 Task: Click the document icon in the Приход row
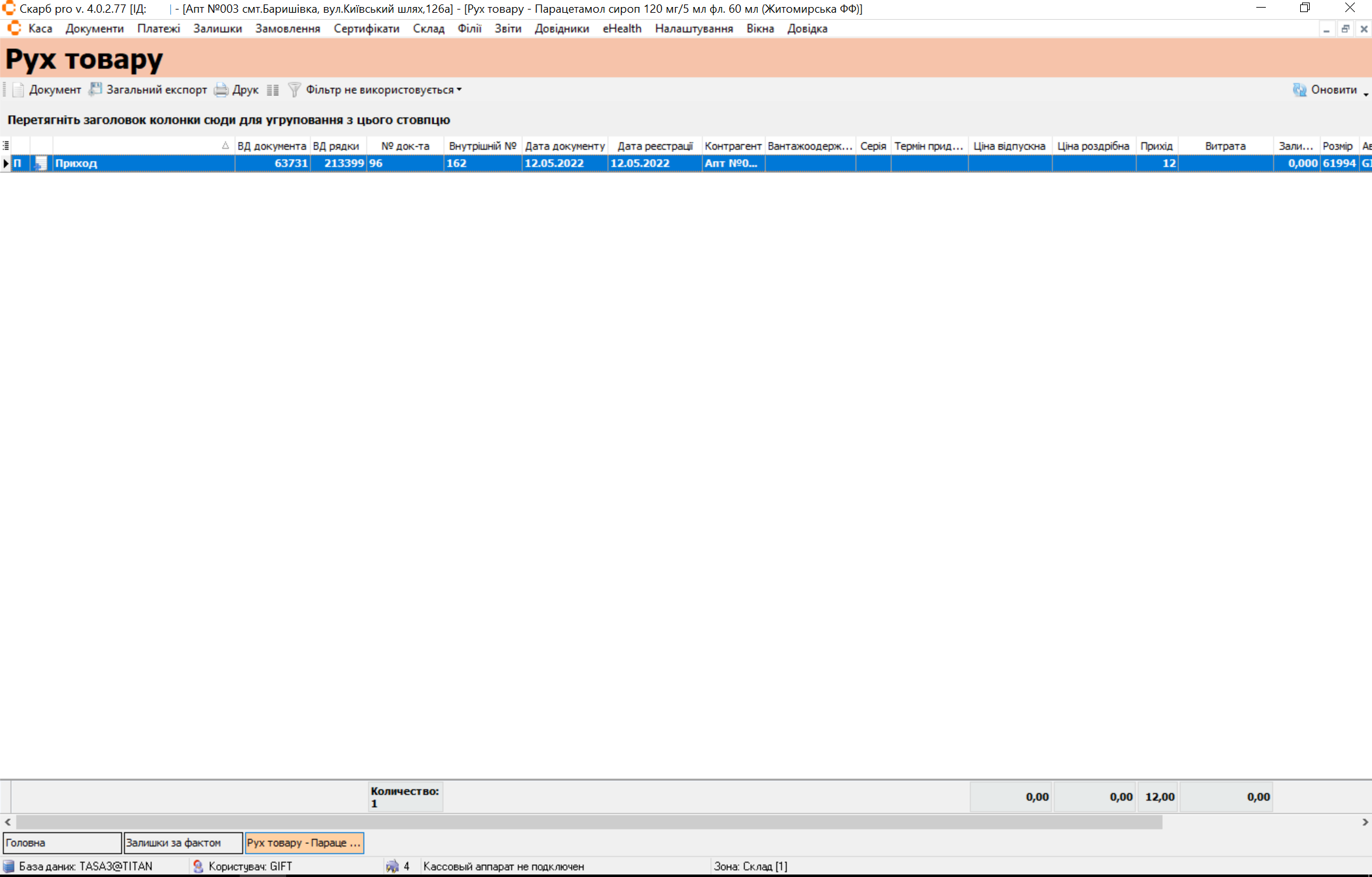click(x=41, y=163)
